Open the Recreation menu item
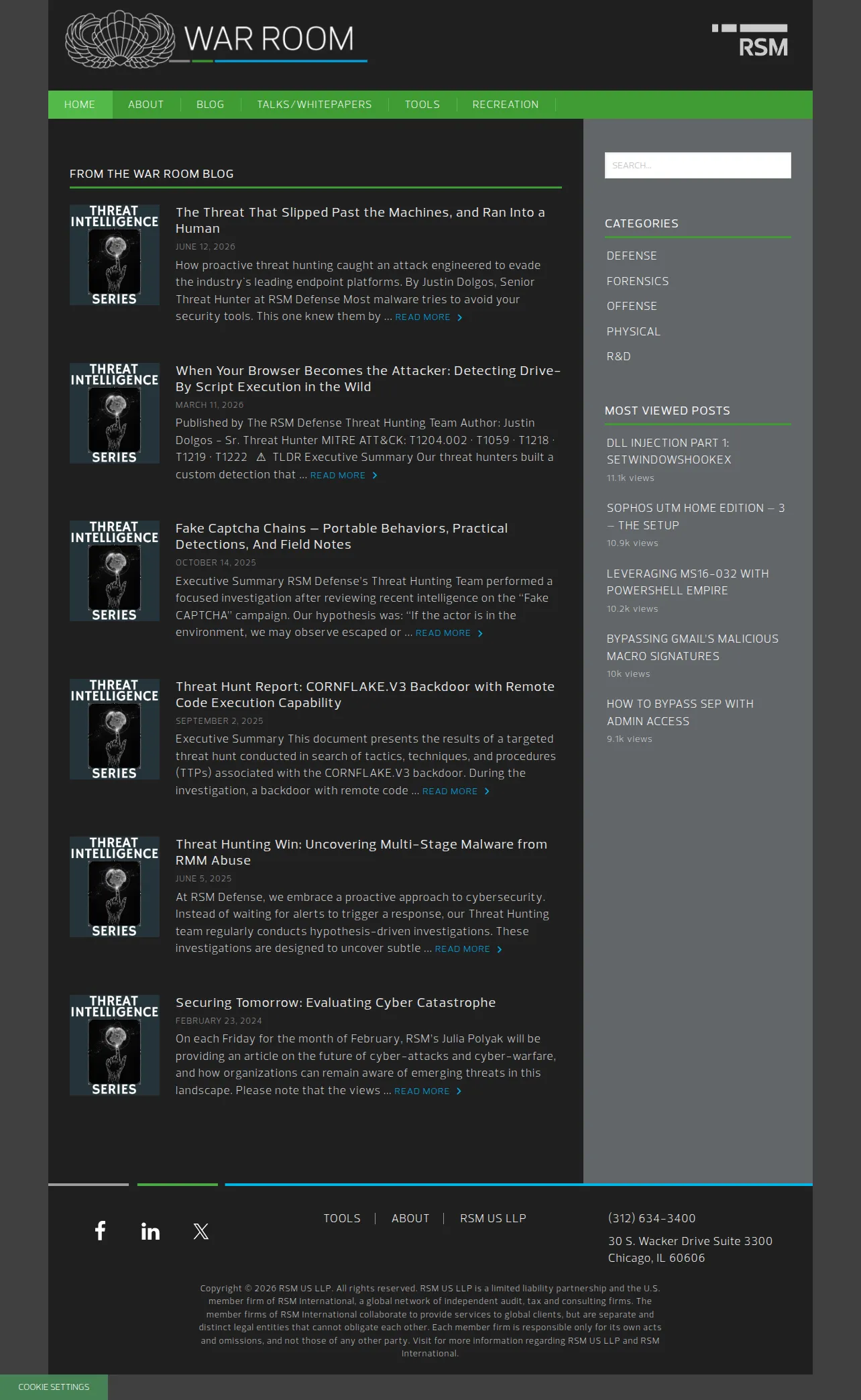Image resolution: width=861 pixels, height=1400 pixels. pyautogui.click(x=506, y=105)
